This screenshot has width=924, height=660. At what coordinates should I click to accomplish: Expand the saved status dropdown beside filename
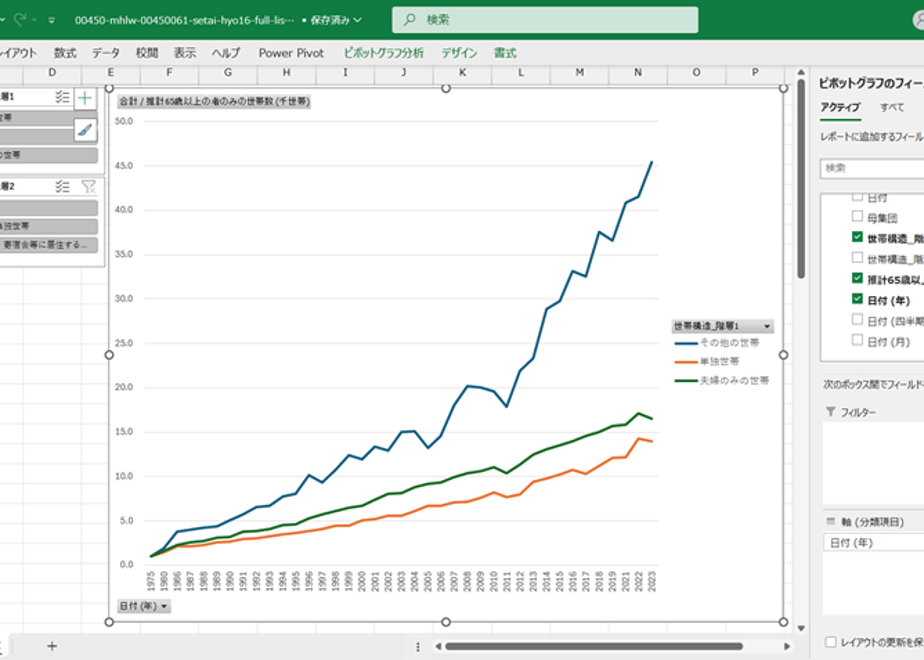click(358, 20)
